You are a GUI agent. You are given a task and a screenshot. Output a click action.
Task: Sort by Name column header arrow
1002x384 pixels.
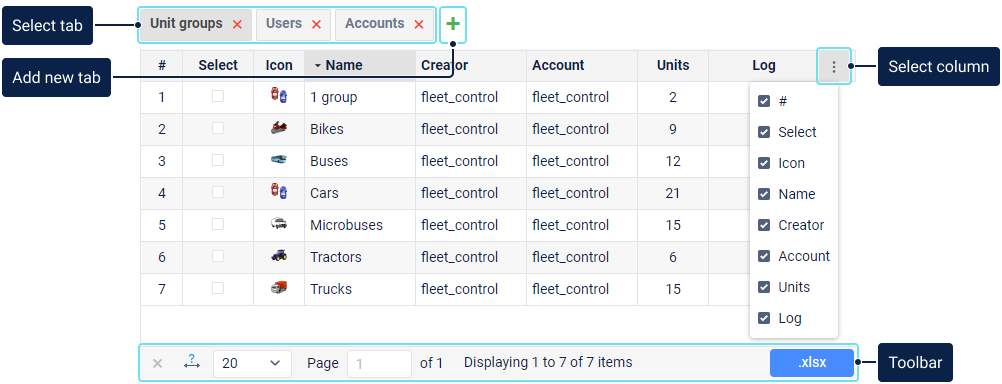318,66
